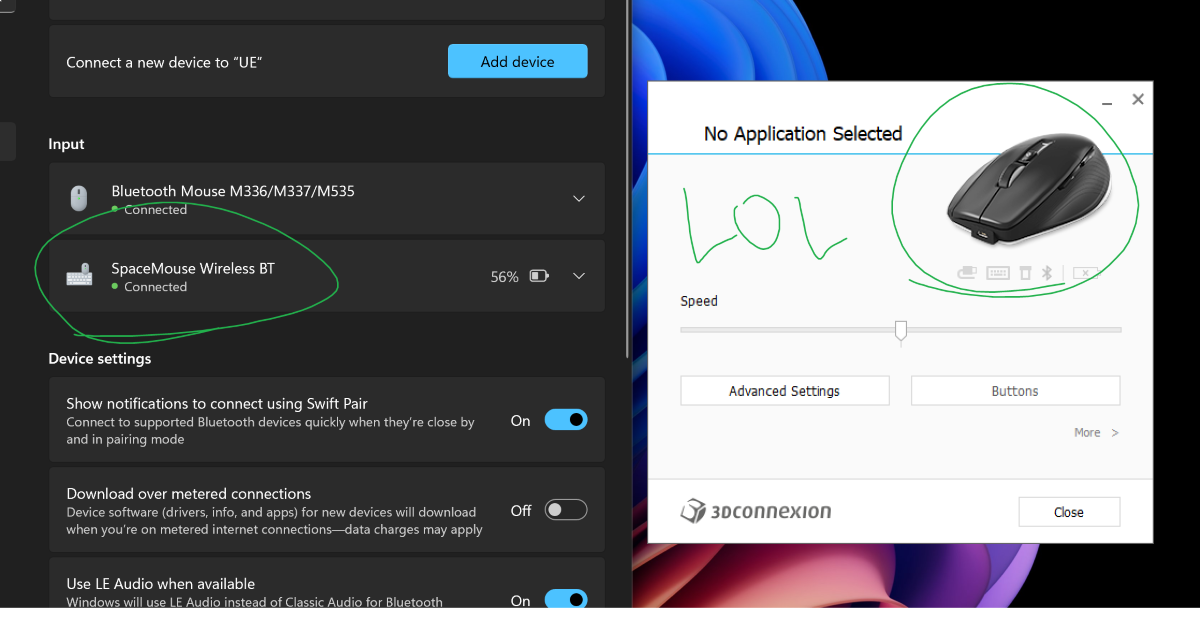Click Close button at bottom of 3Dconnexion

point(1069,512)
